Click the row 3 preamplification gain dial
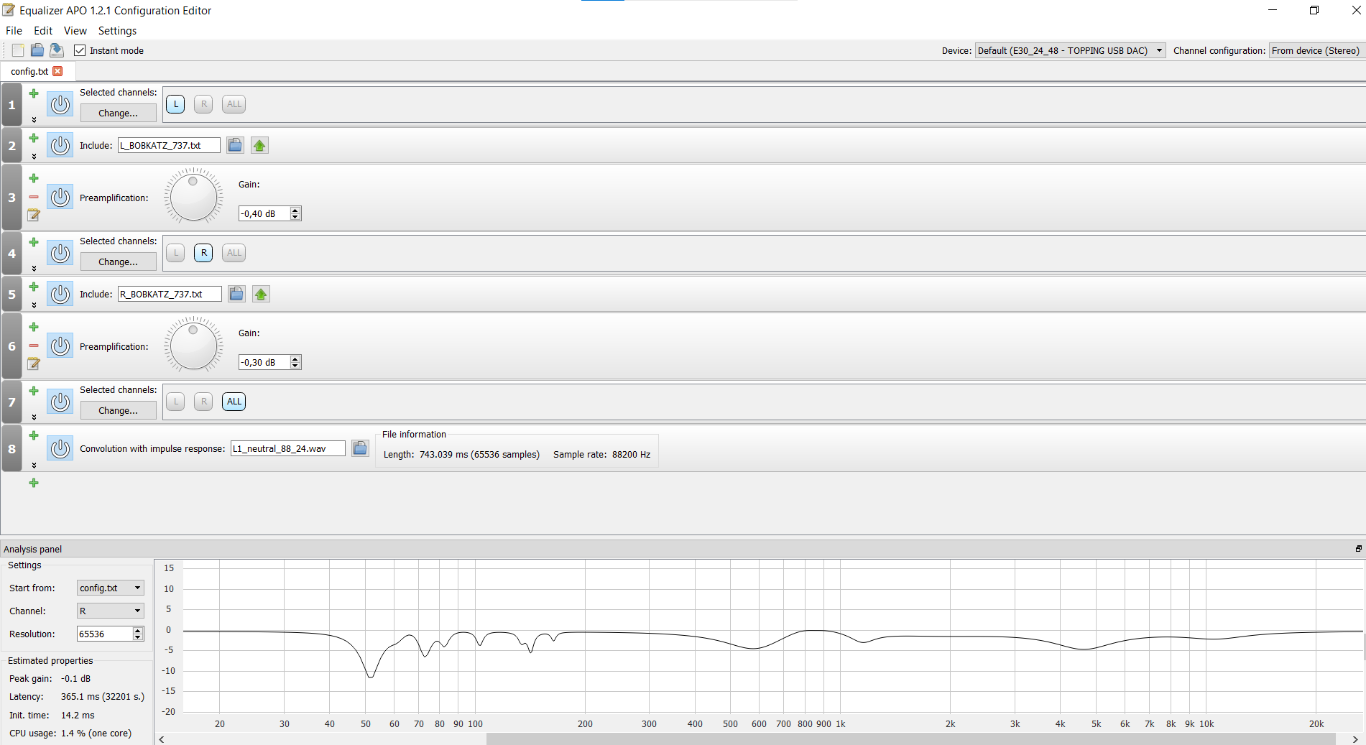The width and height of the screenshot is (1366, 745). point(194,197)
